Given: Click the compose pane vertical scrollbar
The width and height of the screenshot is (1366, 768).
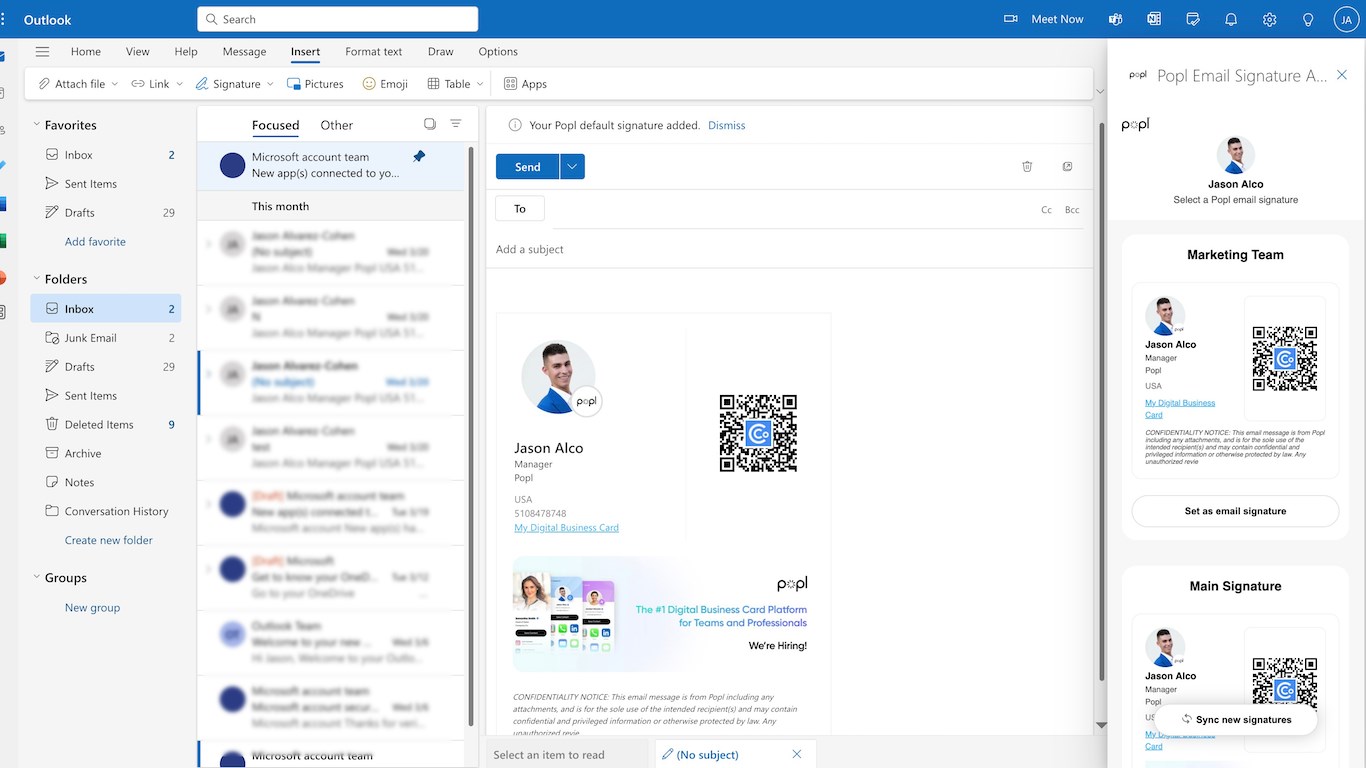Looking at the screenshot, I should pos(1101,400).
